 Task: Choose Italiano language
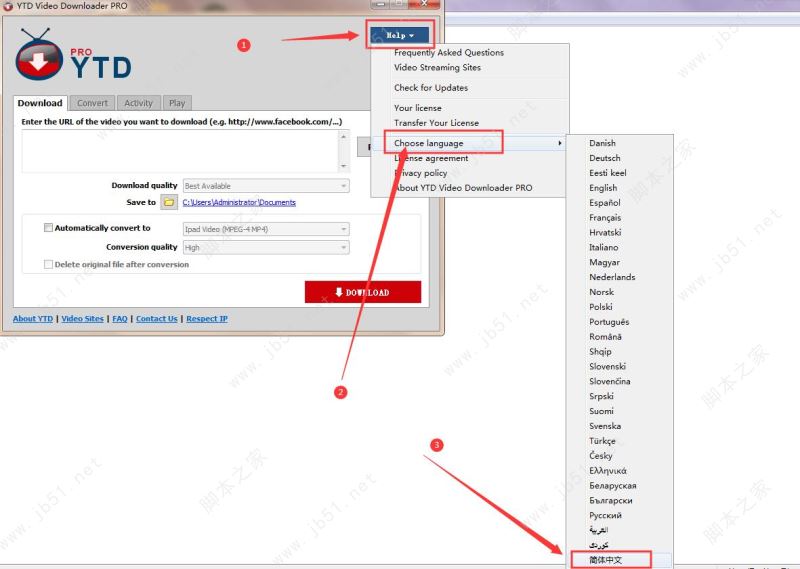[x=619, y=247]
